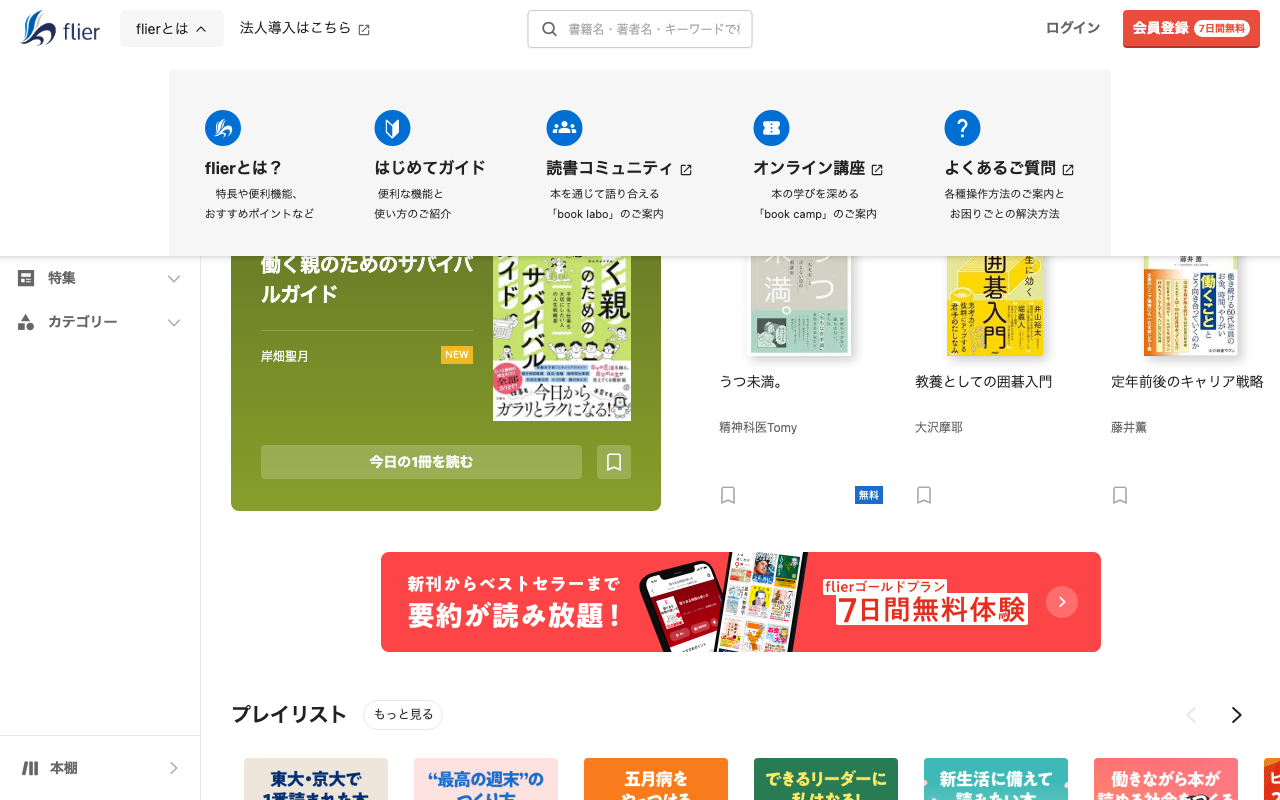Open the 働きながら本が playlist card
The image size is (1280, 800).
(1166, 779)
